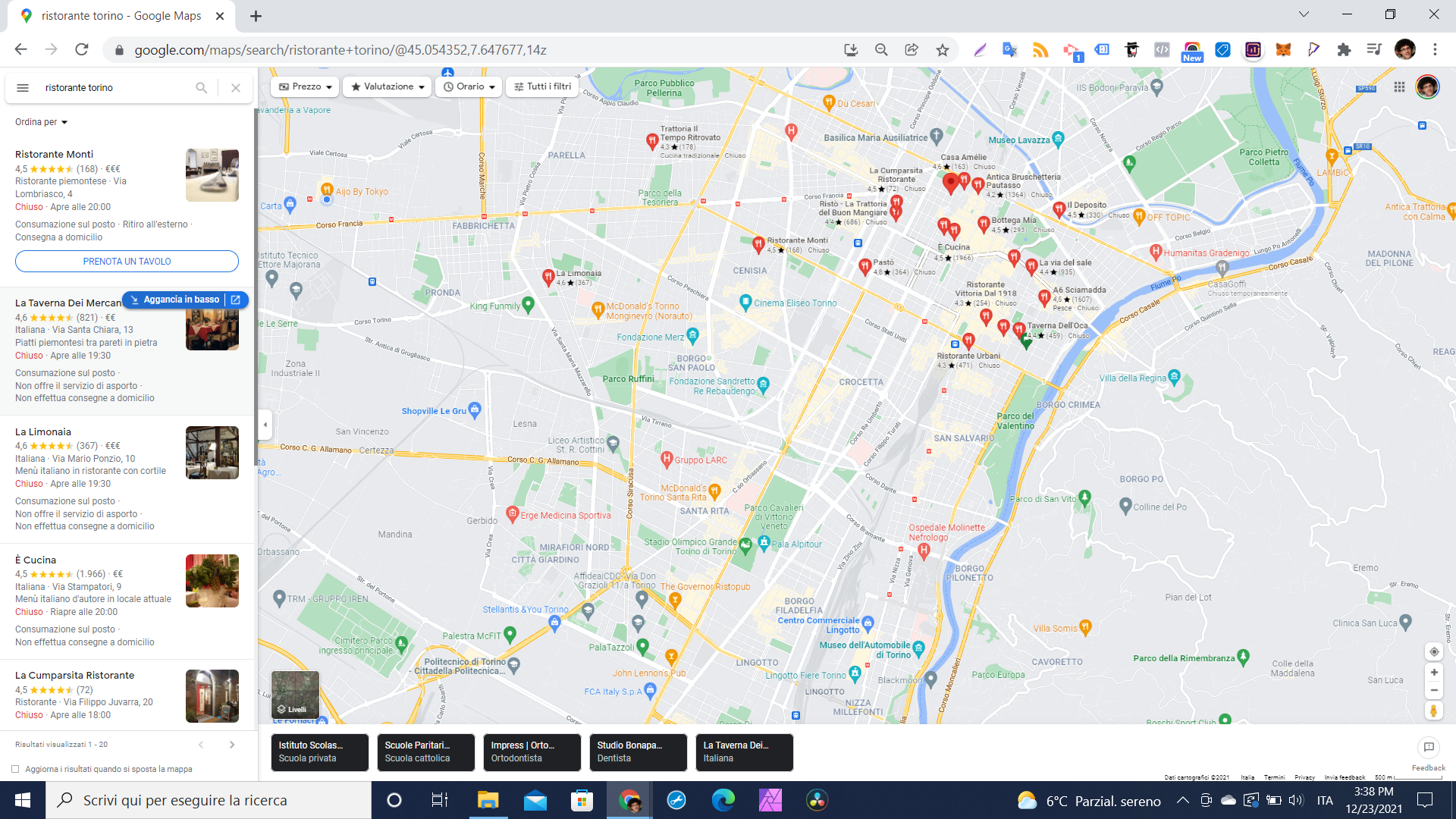Image resolution: width=1456 pixels, height=819 pixels.
Task: Click the 'Aggancia in basso' button
Action: click(174, 300)
